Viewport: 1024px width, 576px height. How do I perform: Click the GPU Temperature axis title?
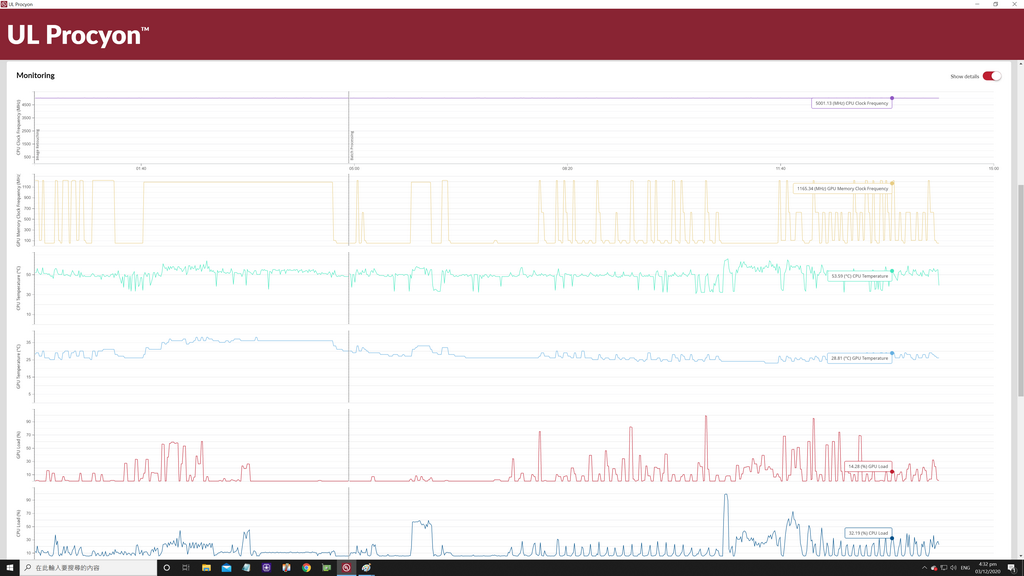coord(19,366)
